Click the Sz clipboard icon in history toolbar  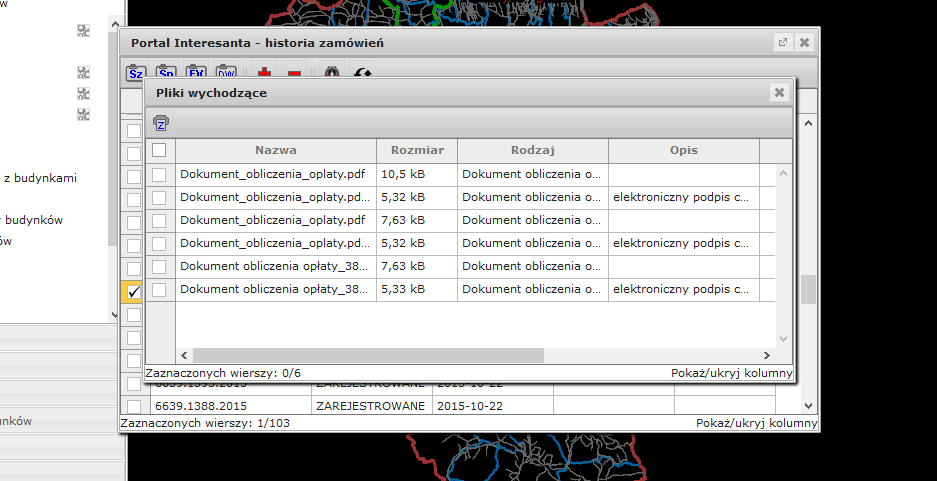136,73
